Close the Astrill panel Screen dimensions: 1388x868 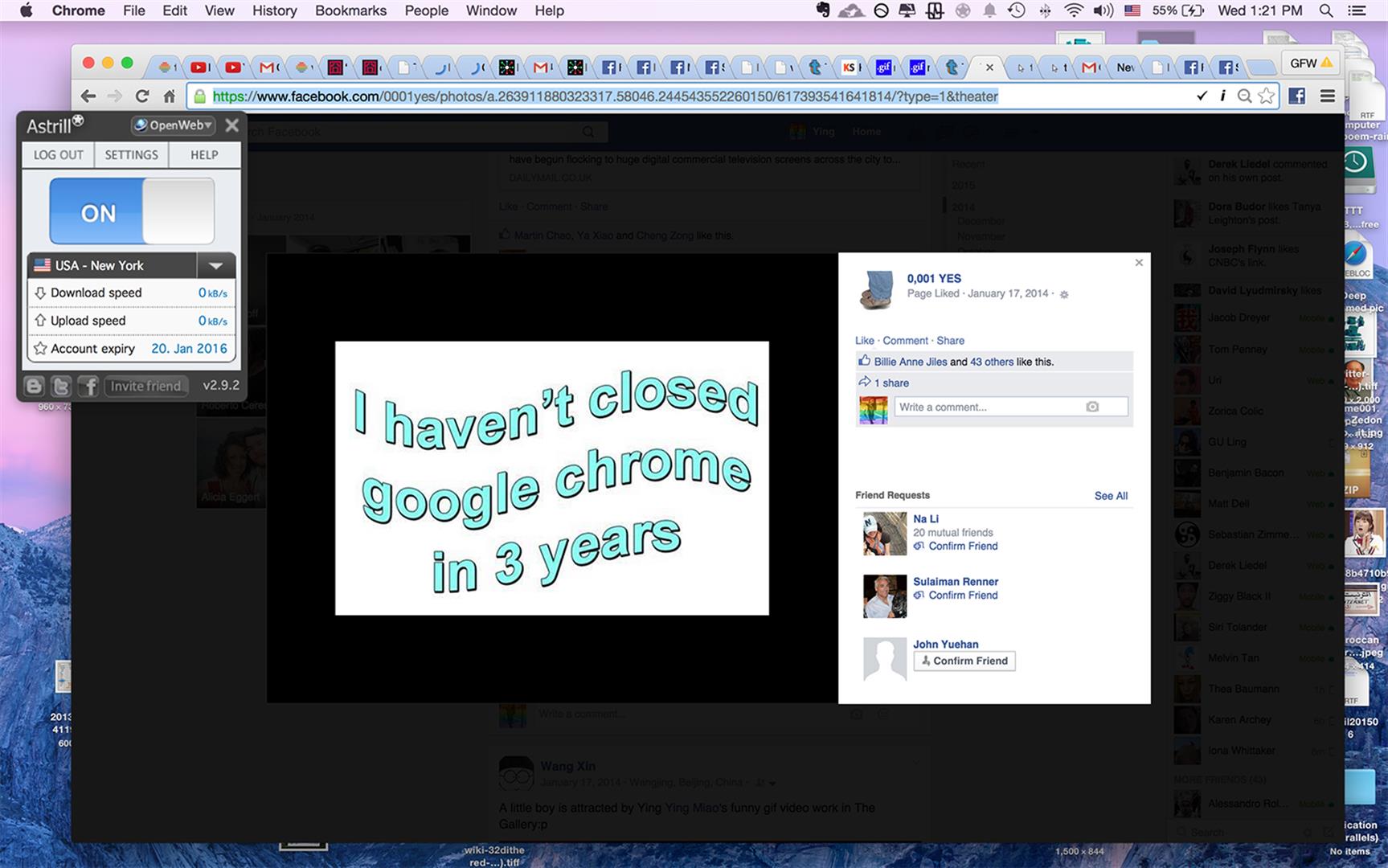tap(232, 125)
